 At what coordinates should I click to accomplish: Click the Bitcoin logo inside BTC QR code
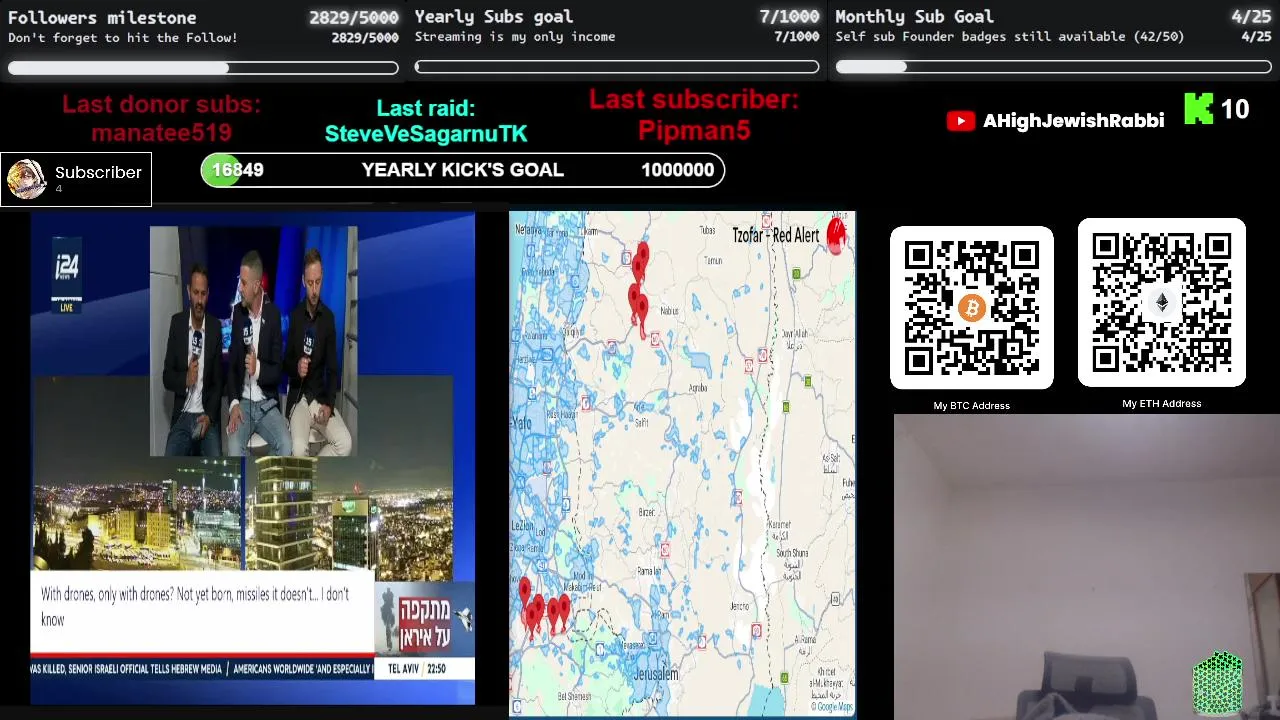click(971, 308)
